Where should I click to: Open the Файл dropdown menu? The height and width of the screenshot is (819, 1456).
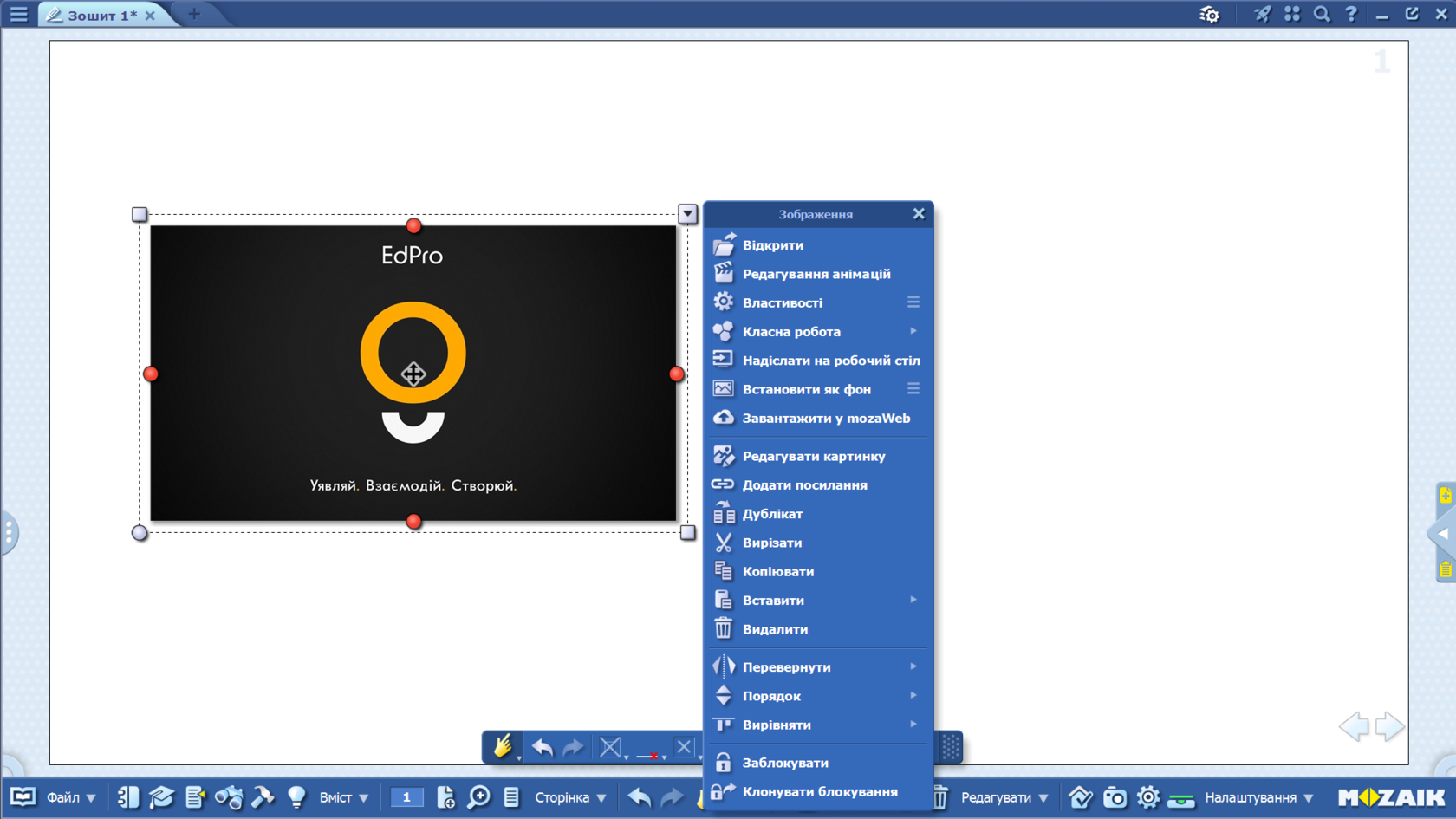coord(71,797)
